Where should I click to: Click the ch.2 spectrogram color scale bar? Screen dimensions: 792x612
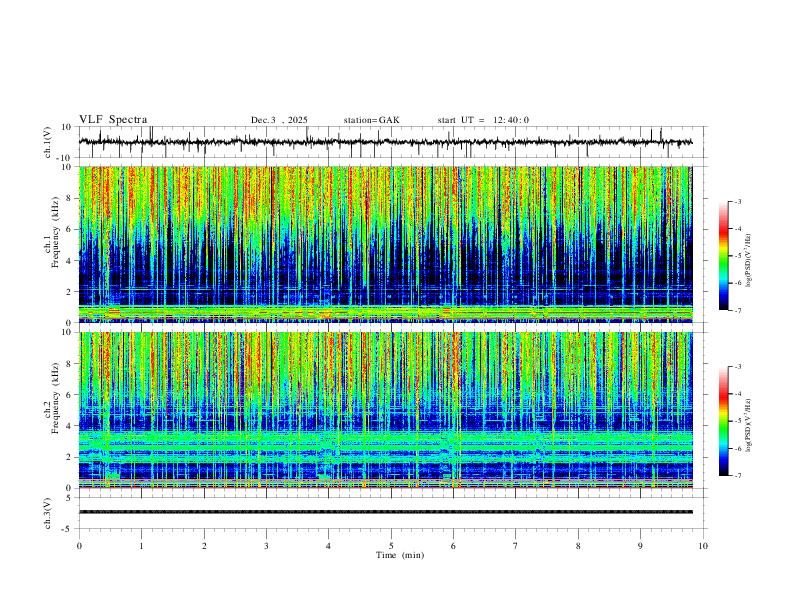723,421
